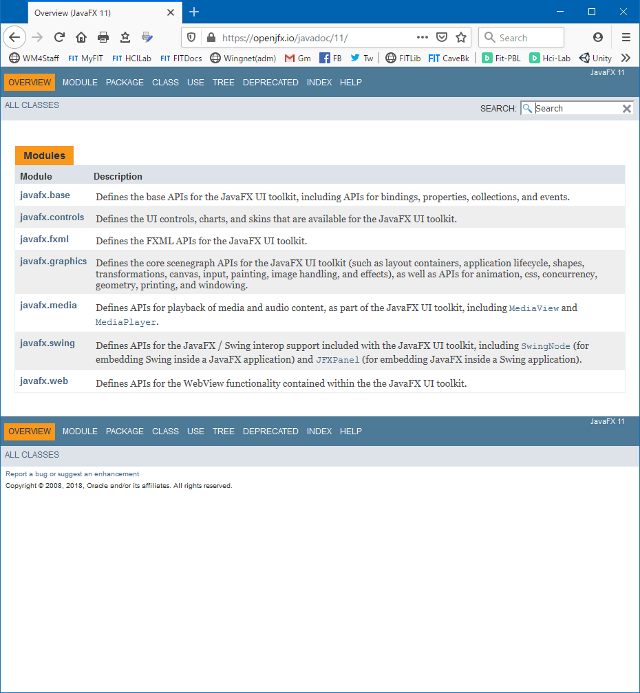
Task: Click the browser reload button
Action: (x=59, y=37)
